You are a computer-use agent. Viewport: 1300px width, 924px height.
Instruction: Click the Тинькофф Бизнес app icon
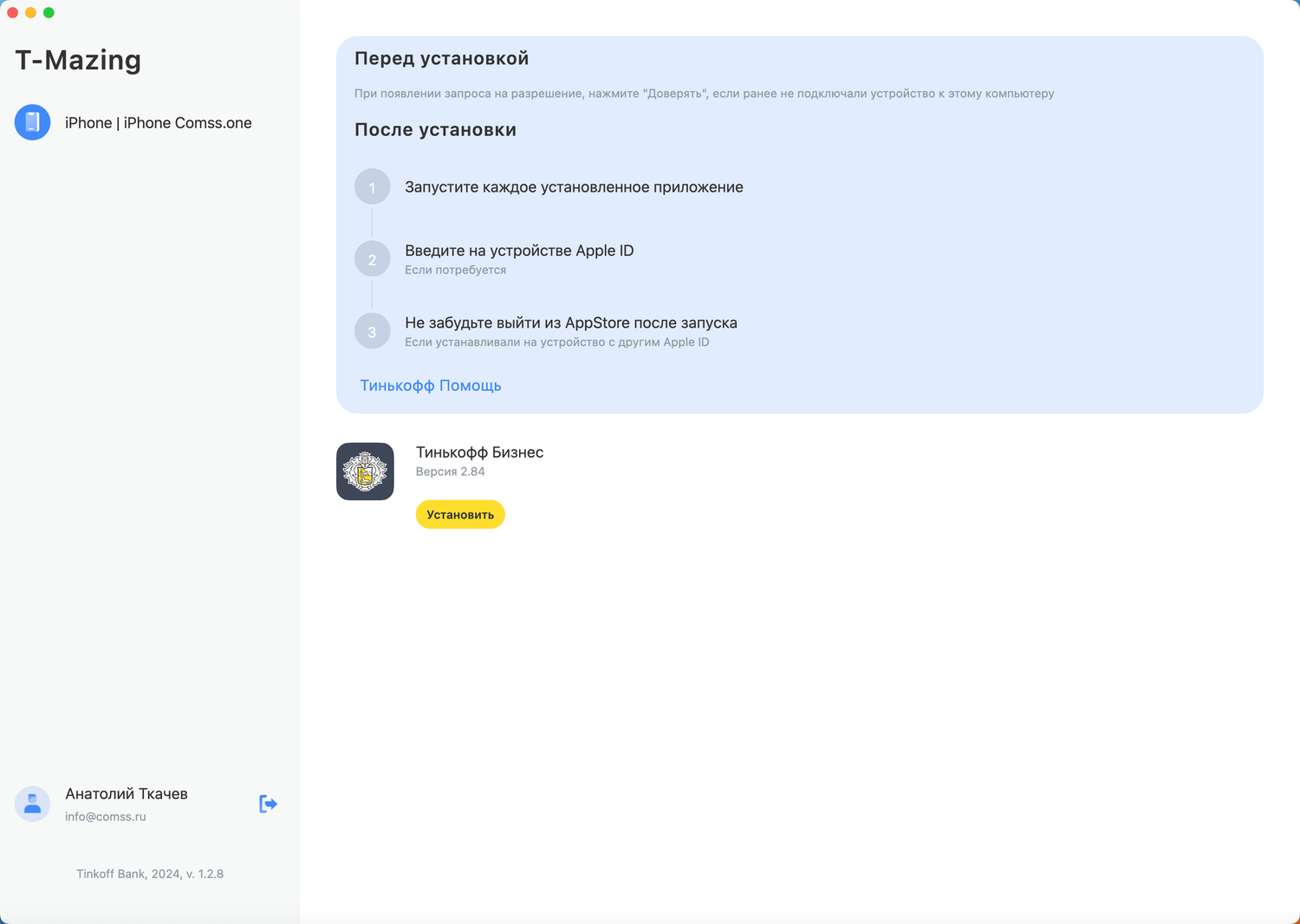click(365, 472)
